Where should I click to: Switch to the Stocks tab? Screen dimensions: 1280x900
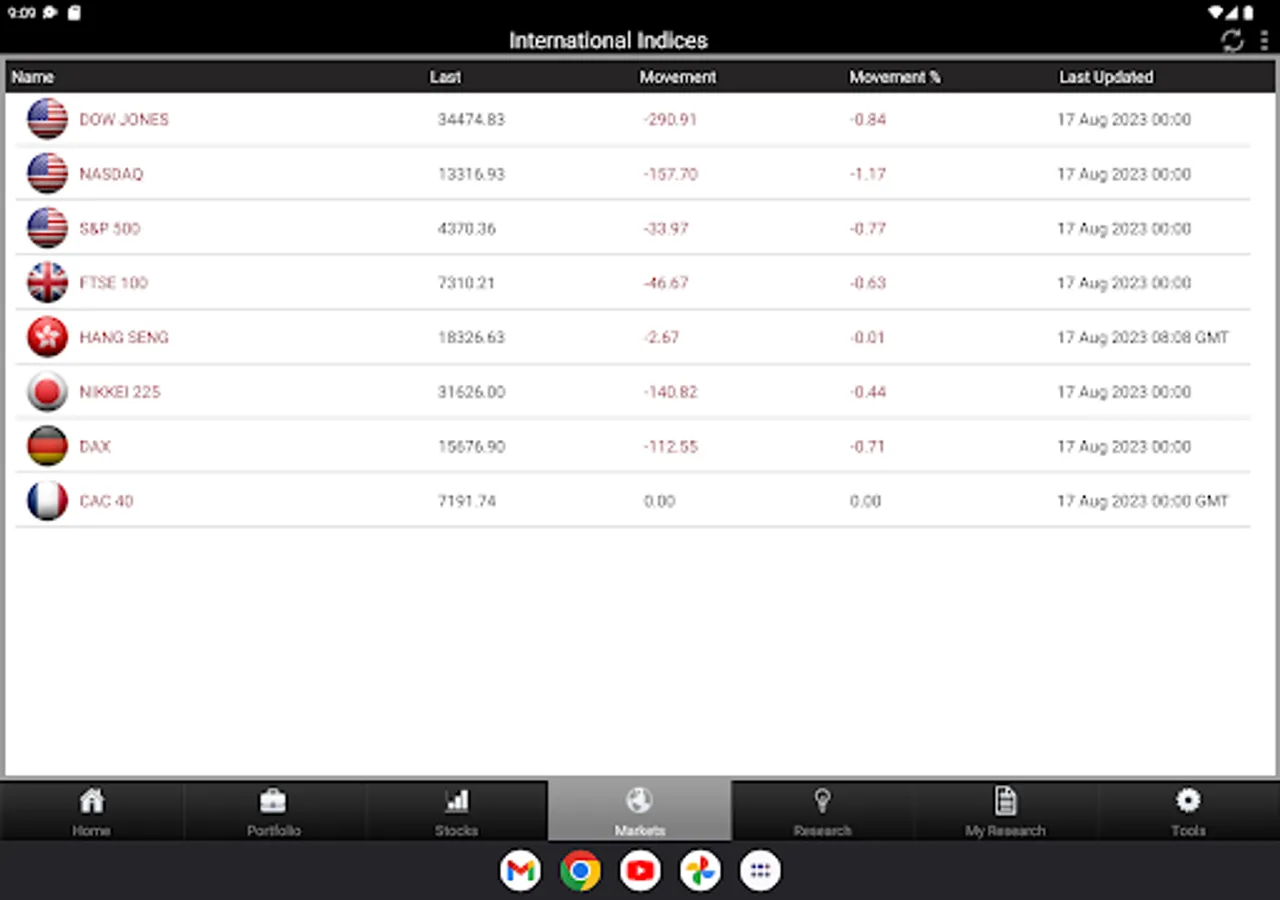click(456, 811)
